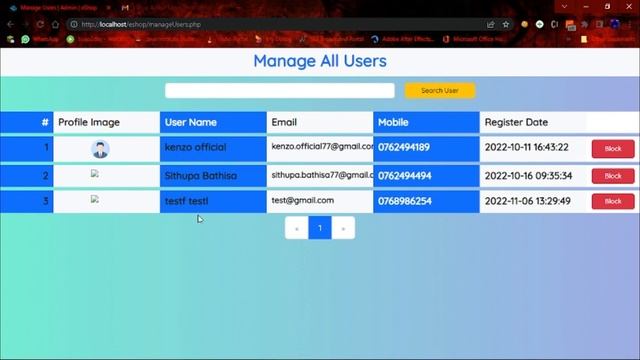Switch to Gmail browser tab
The width and height of the screenshot is (640, 360).
click(x=125, y=7)
